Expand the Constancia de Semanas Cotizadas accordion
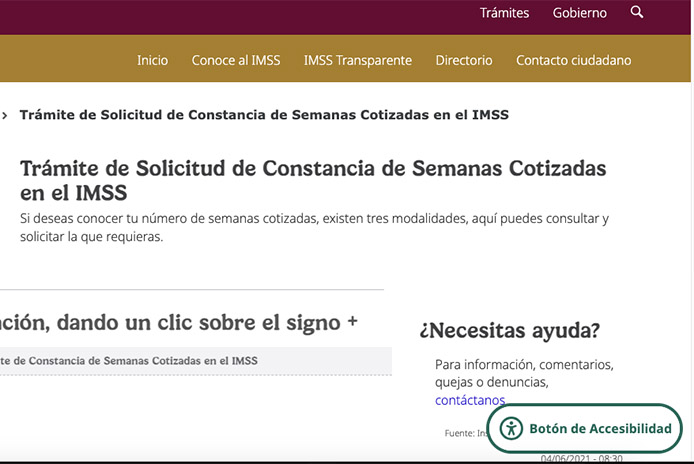 [x=128, y=360]
